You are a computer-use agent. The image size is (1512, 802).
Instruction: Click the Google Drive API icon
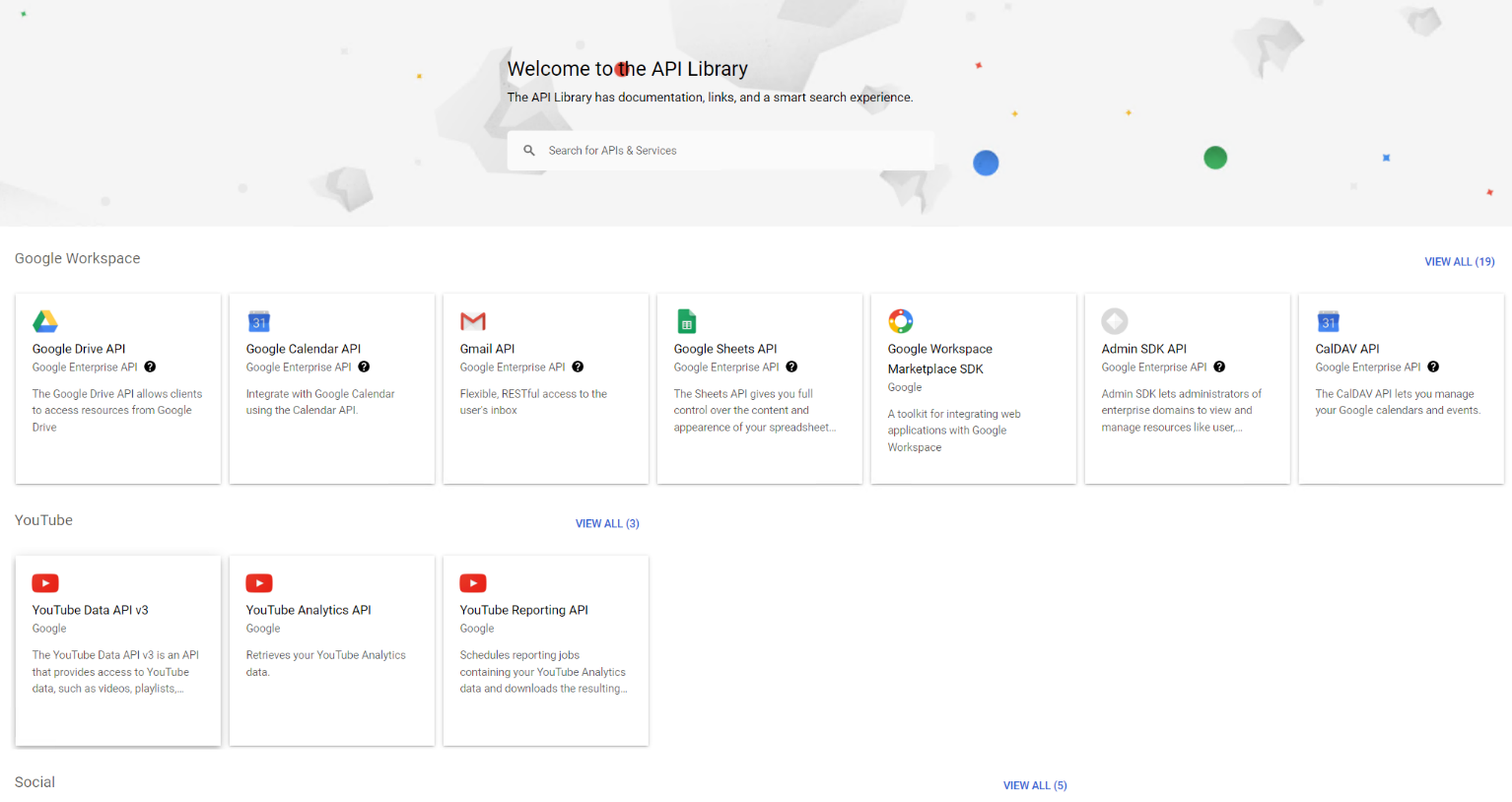(44, 320)
